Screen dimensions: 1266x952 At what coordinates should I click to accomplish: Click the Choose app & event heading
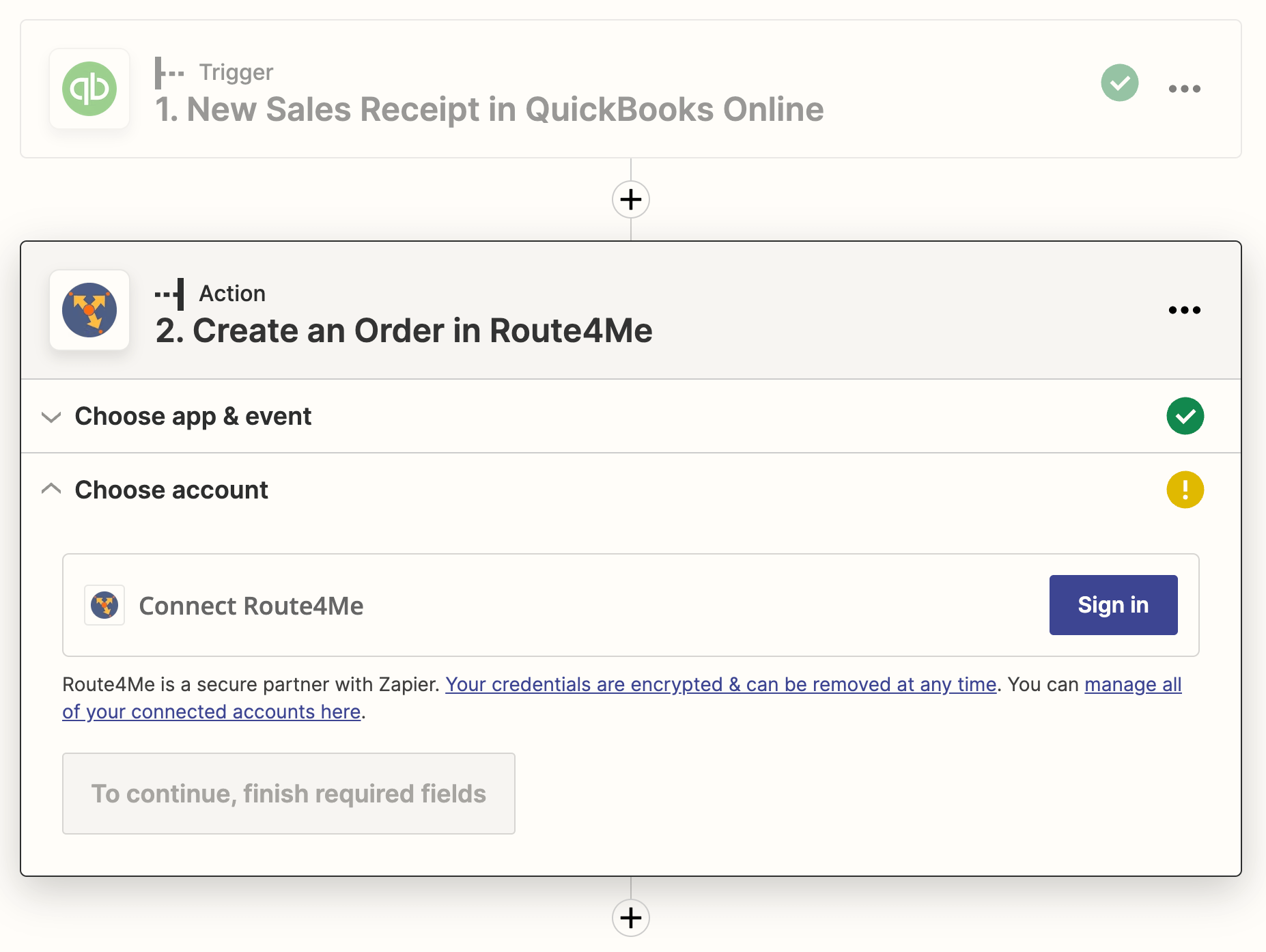coord(193,416)
